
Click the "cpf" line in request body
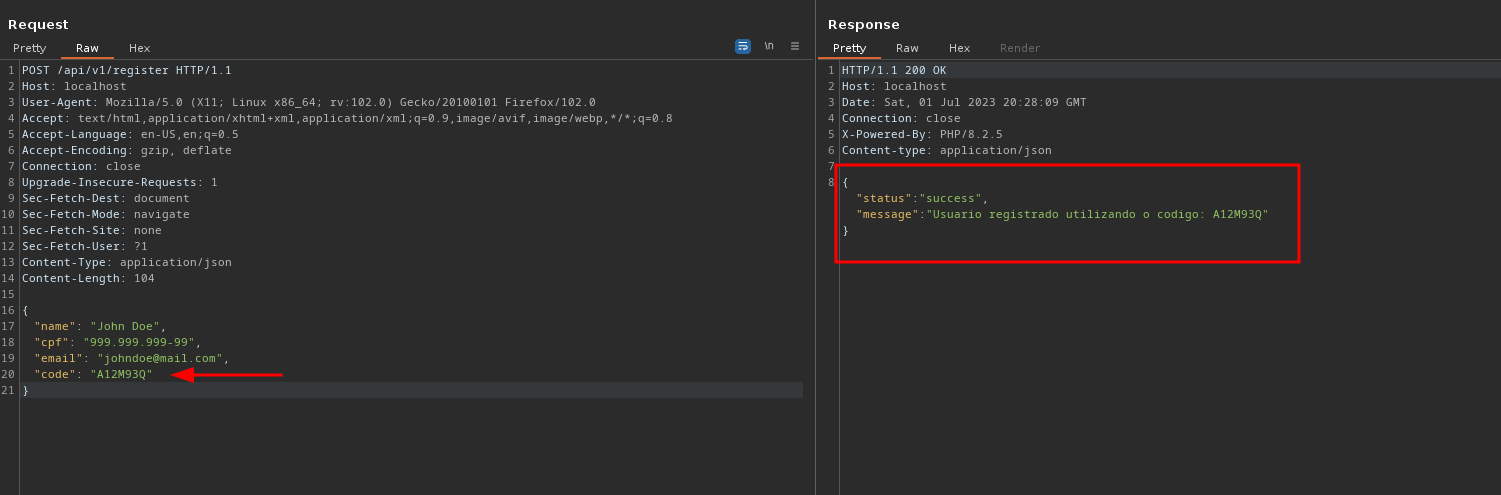pos(114,342)
